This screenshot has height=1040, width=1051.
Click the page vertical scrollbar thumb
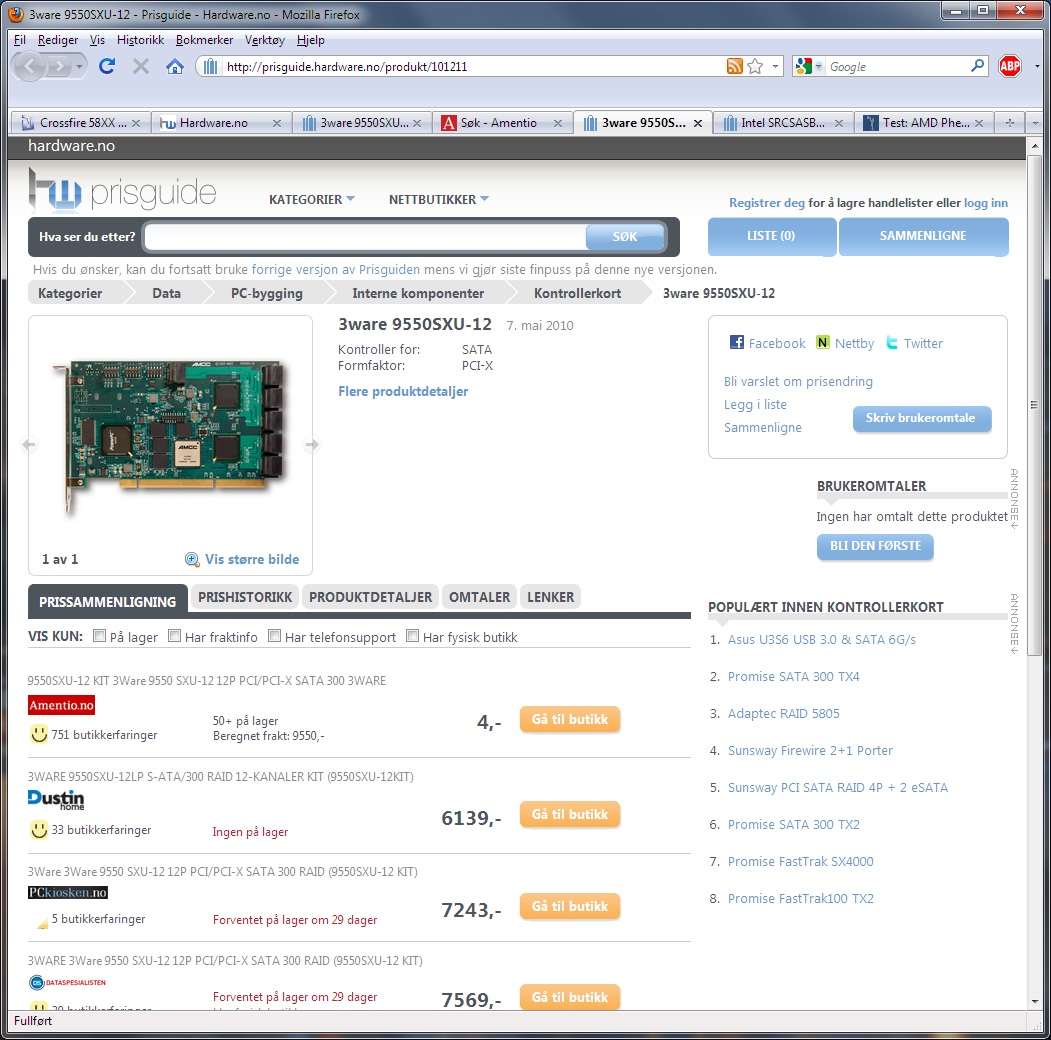coord(1034,405)
